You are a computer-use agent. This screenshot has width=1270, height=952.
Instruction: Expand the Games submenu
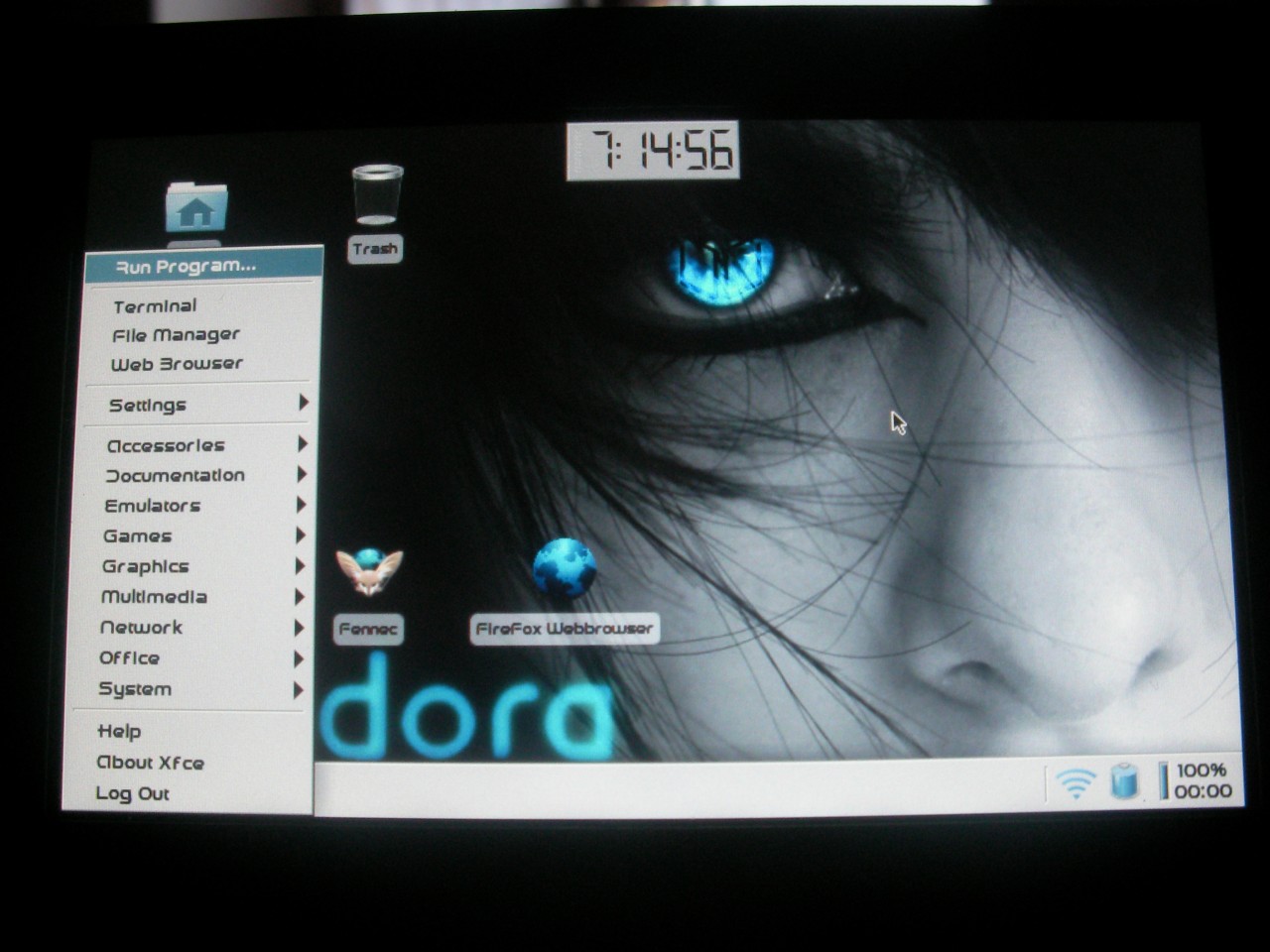tap(138, 536)
